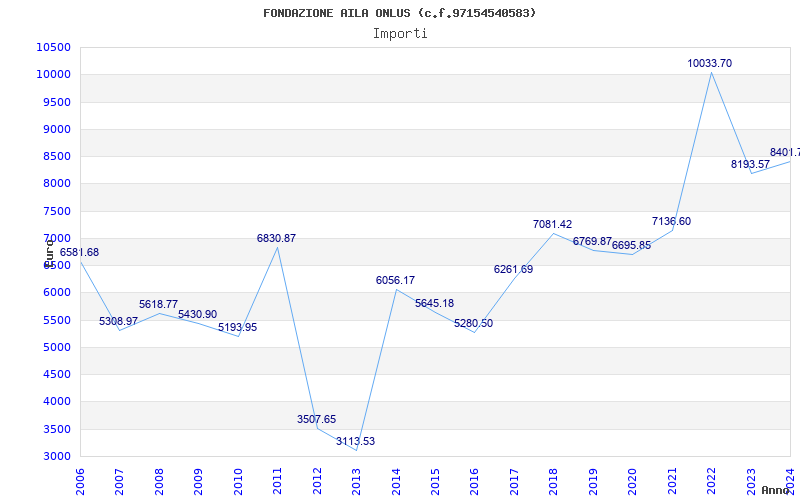The image size is (800, 500).
Task: Select data label 3113.53
Action: point(356,441)
